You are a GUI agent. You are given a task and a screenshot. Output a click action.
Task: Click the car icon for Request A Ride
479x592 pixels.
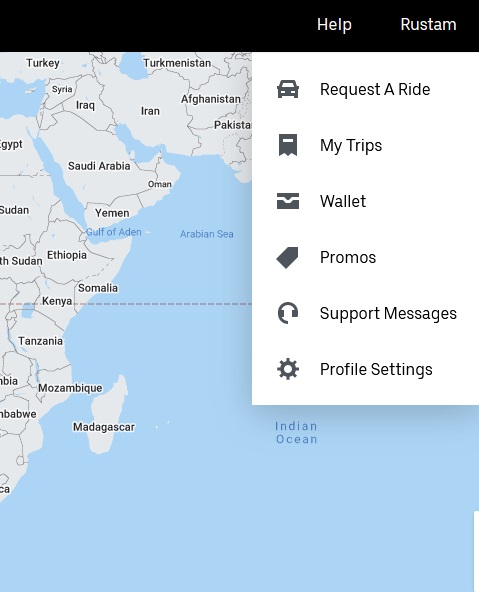288,89
